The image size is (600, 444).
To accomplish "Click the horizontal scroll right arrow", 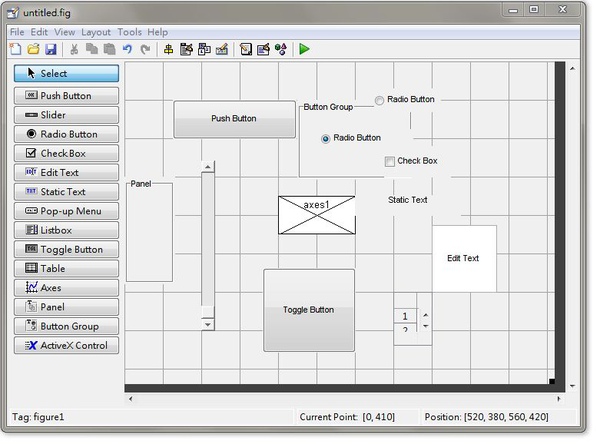I will tap(559, 399).
